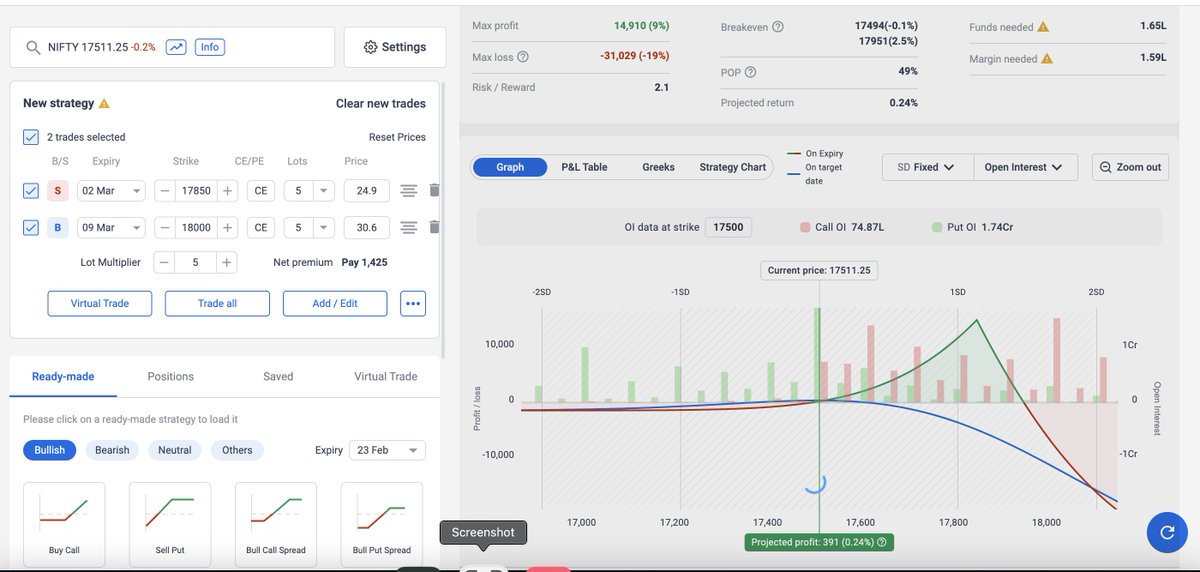Select the Graph view tab

coord(510,167)
